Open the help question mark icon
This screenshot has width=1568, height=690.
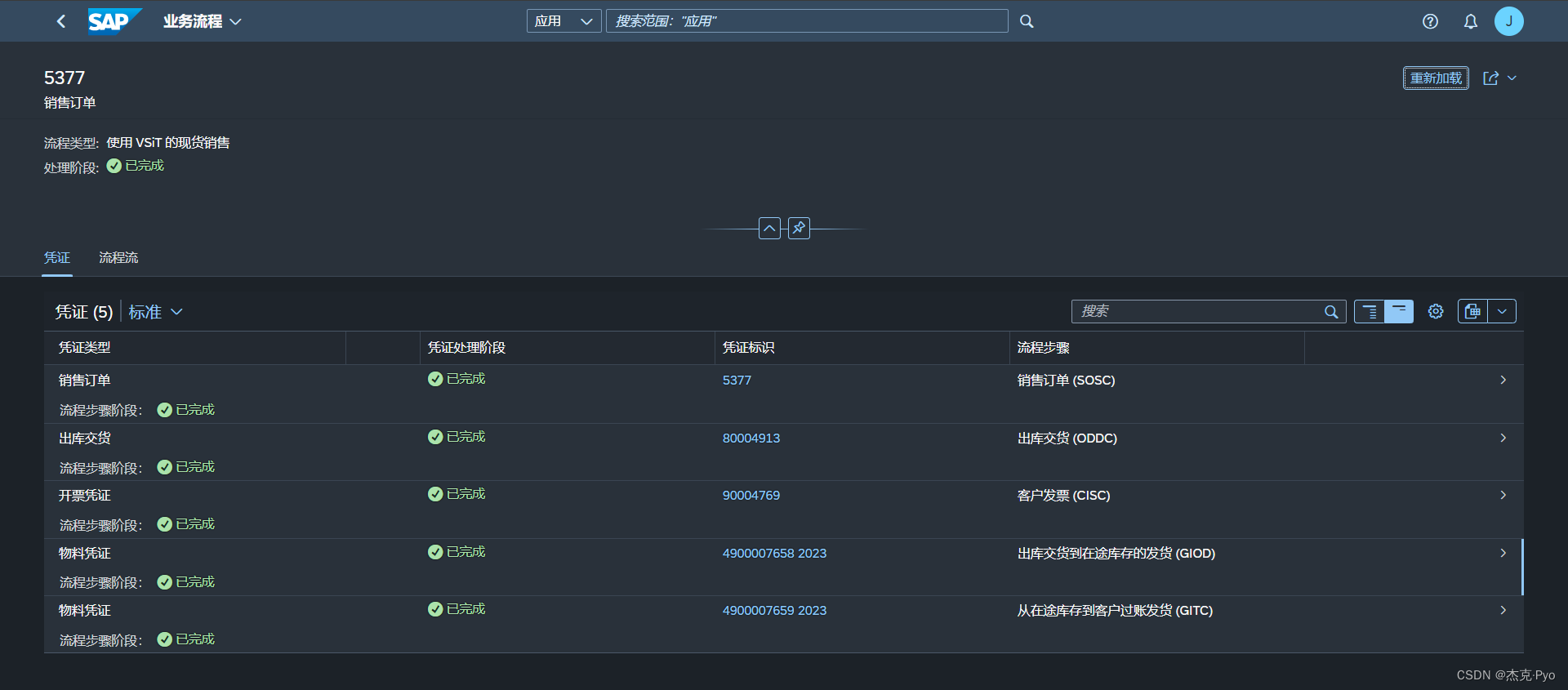pyautogui.click(x=1430, y=21)
